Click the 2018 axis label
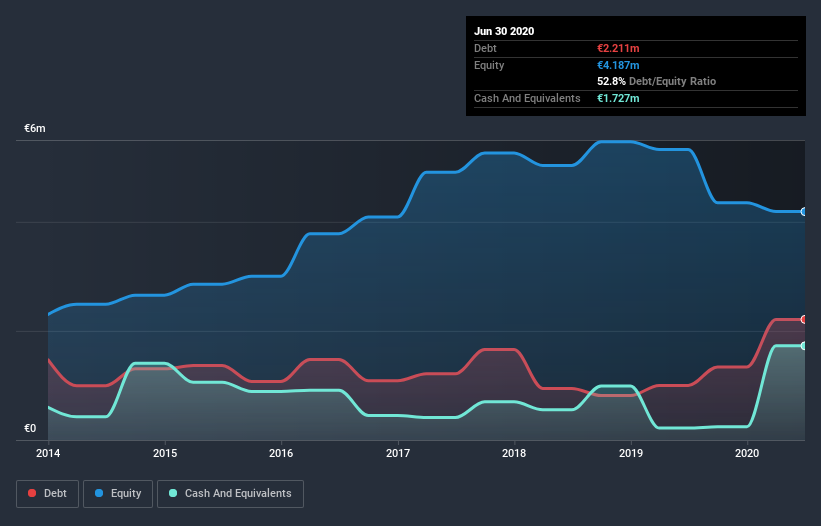 [514, 453]
